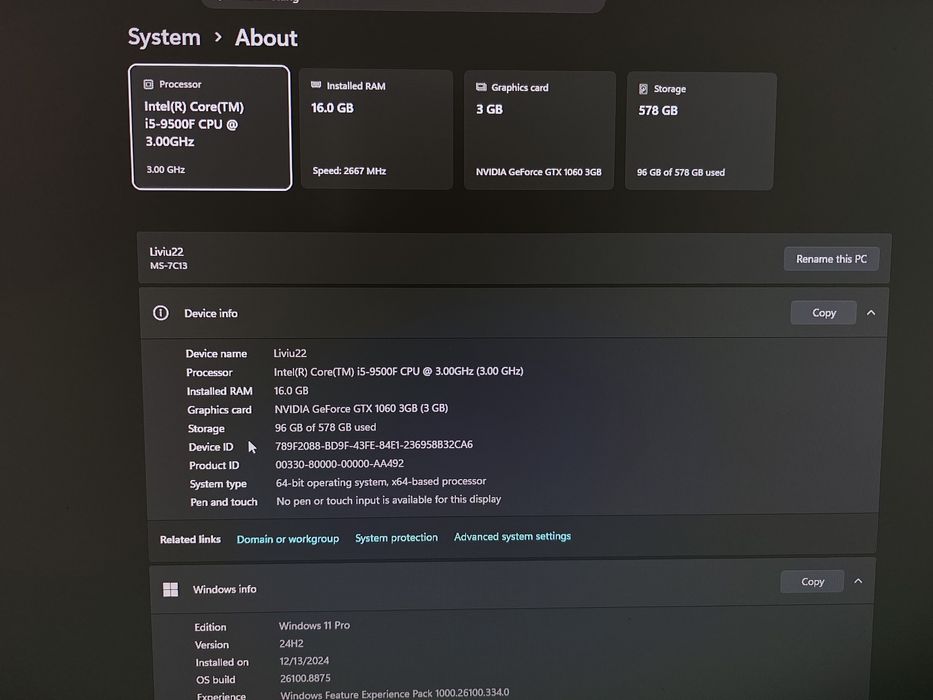Click Product ID value 00330-80000-00000-AA492
933x700 pixels.
click(x=339, y=464)
